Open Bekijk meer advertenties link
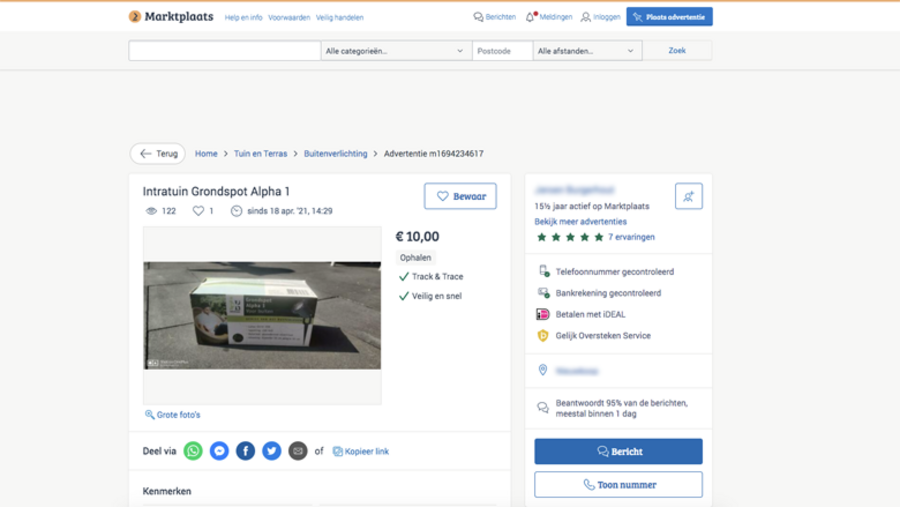This screenshot has width=900, height=507. (580, 222)
